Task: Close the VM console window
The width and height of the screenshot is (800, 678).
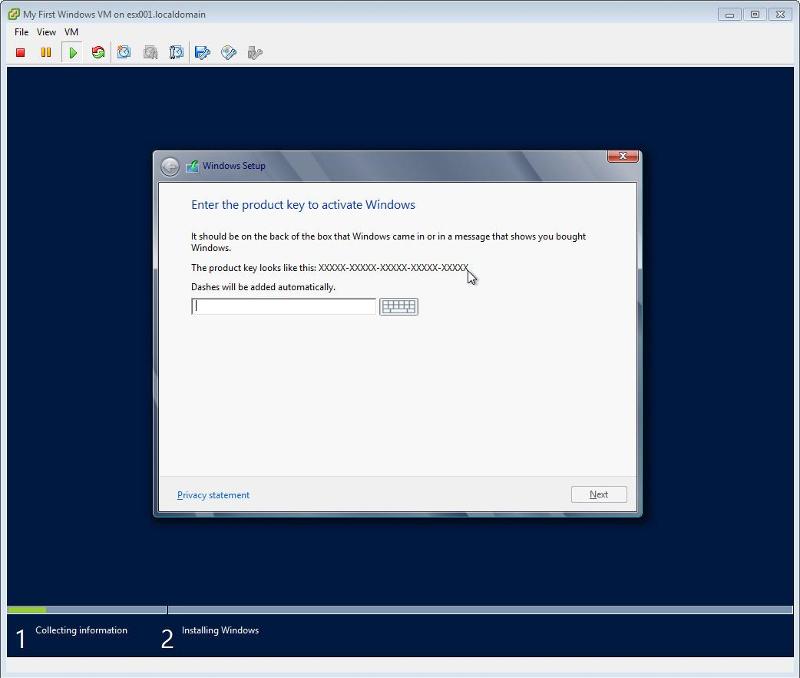Action: pos(780,15)
